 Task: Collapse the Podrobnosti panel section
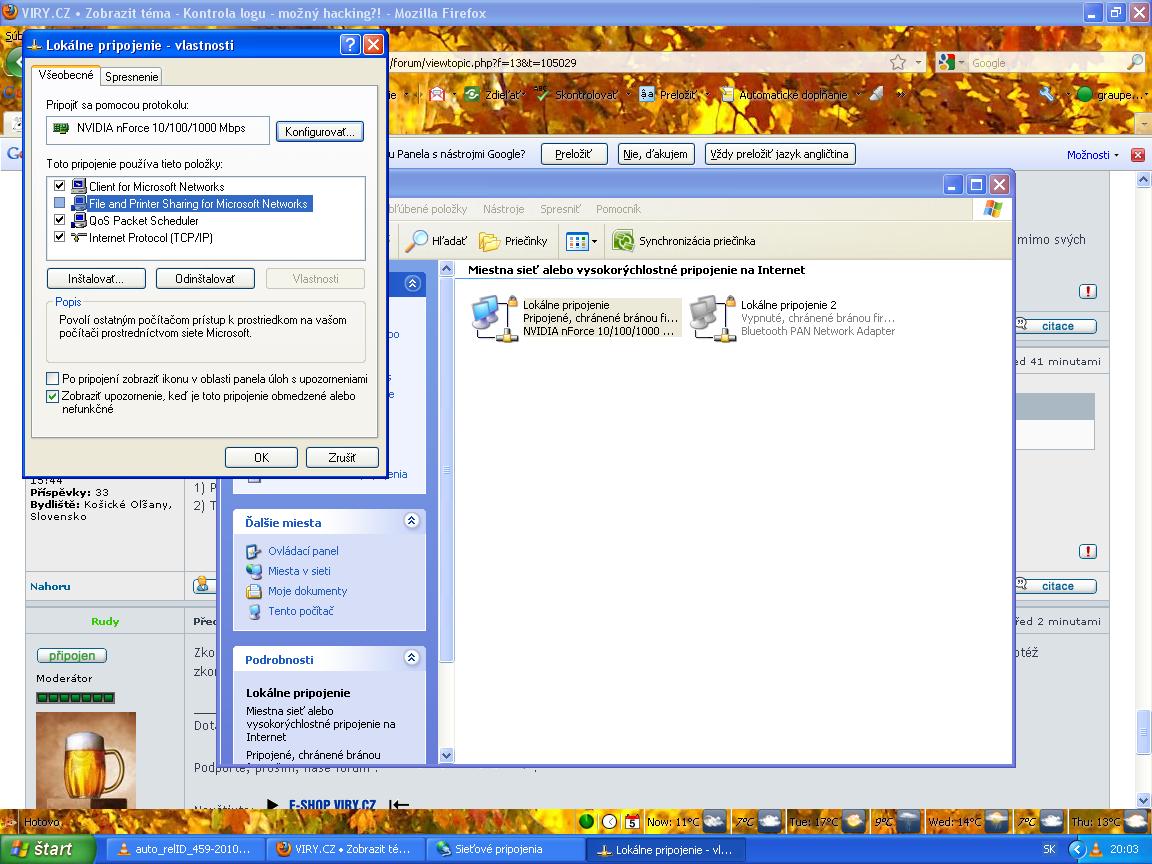(x=411, y=658)
